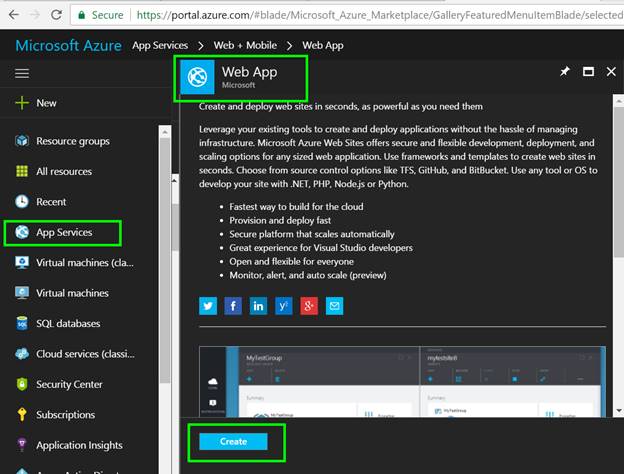
Task: Open Resource groups in sidebar
Action: 73,141
